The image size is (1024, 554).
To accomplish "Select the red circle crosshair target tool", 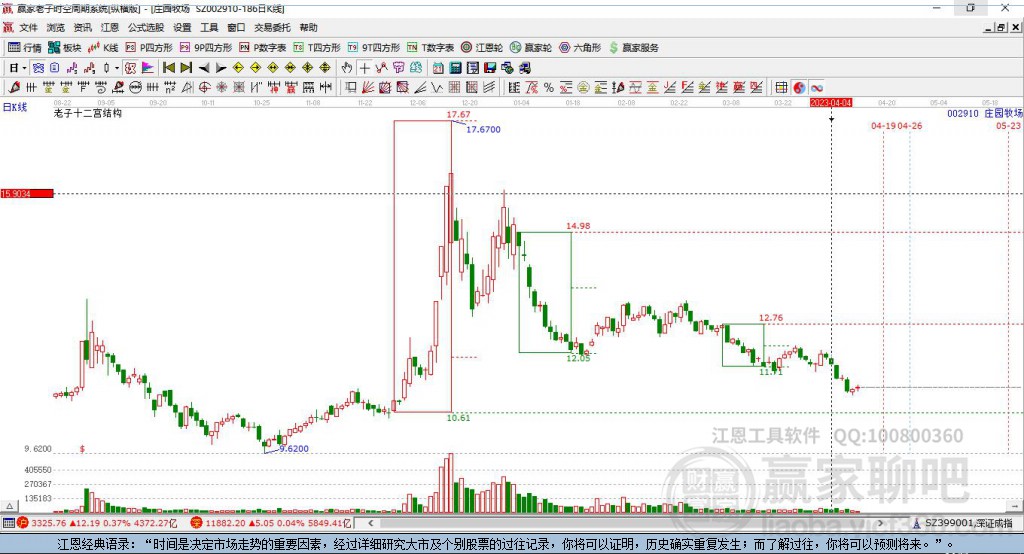I will coord(204,88).
